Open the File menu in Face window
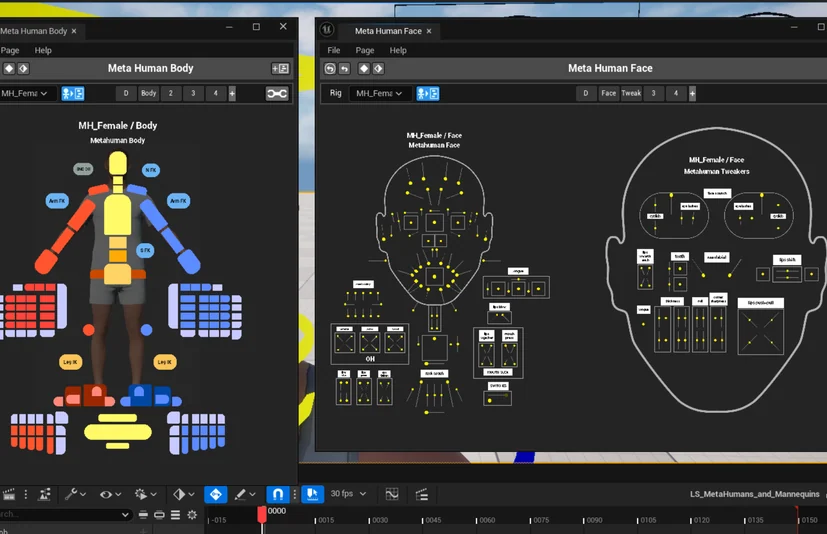This screenshot has height=534, width=827. [x=333, y=50]
